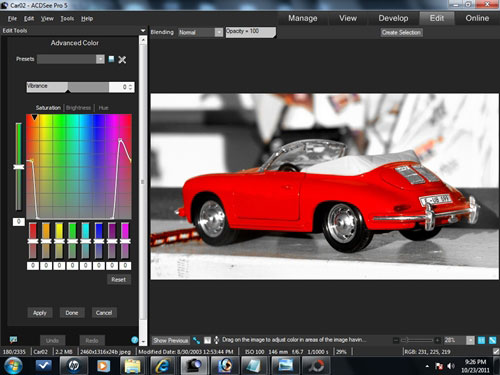Open the HP app in the taskbar
This screenshot has height=375, width=500.
73,366
